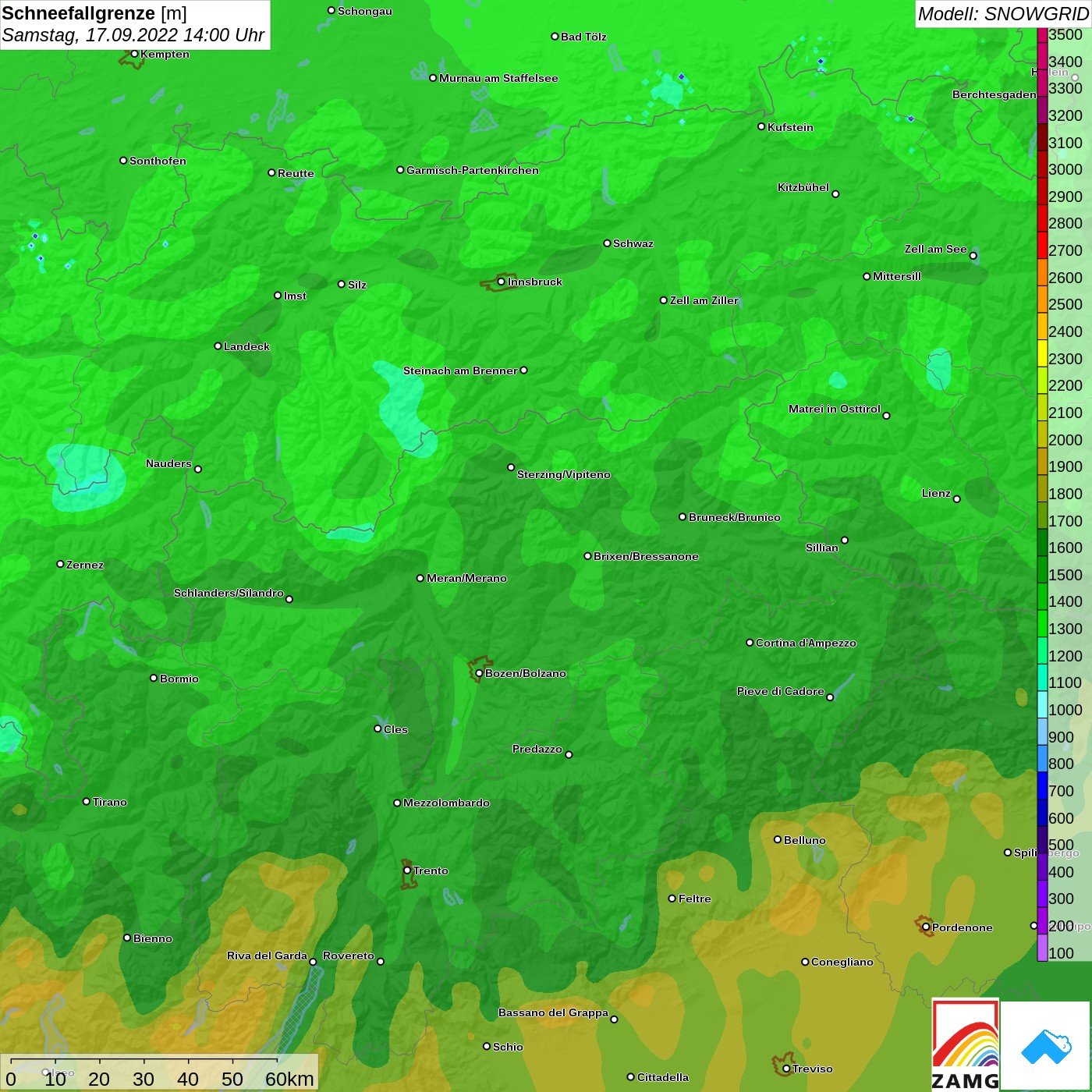The width and height of the screenshot is (1092, 1092).
Task: Click the Tirano location dot
Action: point(87,801)
